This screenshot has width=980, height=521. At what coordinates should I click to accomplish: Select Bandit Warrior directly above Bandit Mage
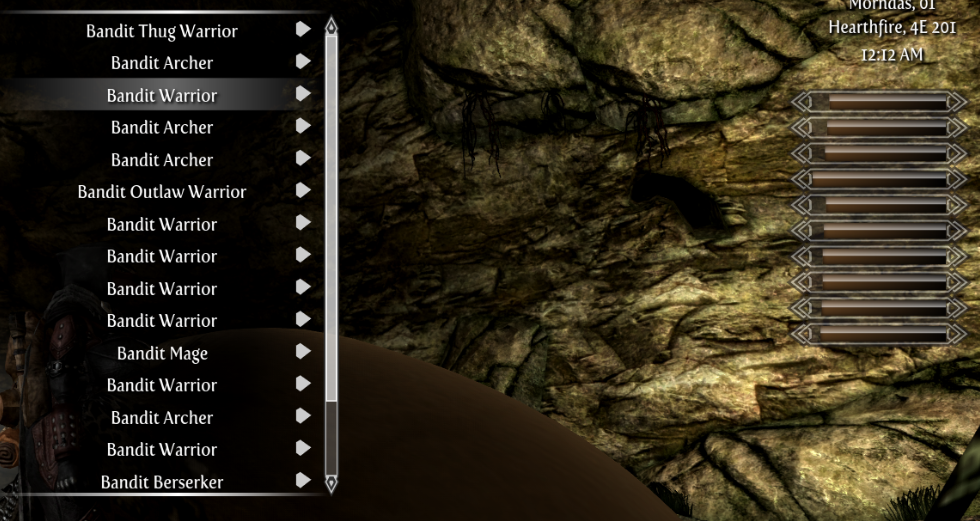tap(162, 320)
